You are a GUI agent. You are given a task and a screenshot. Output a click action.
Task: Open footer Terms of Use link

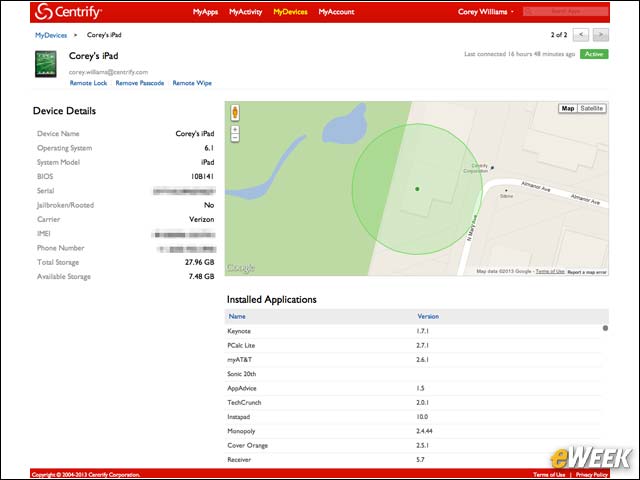coord(549,474)
